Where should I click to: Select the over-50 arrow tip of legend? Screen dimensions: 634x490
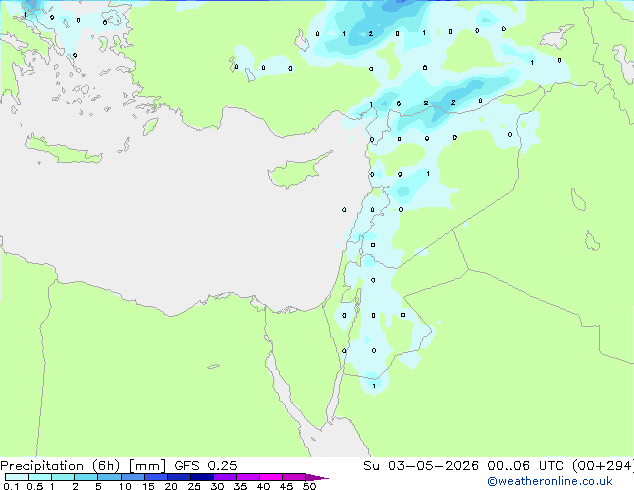[x=317, y=477]
